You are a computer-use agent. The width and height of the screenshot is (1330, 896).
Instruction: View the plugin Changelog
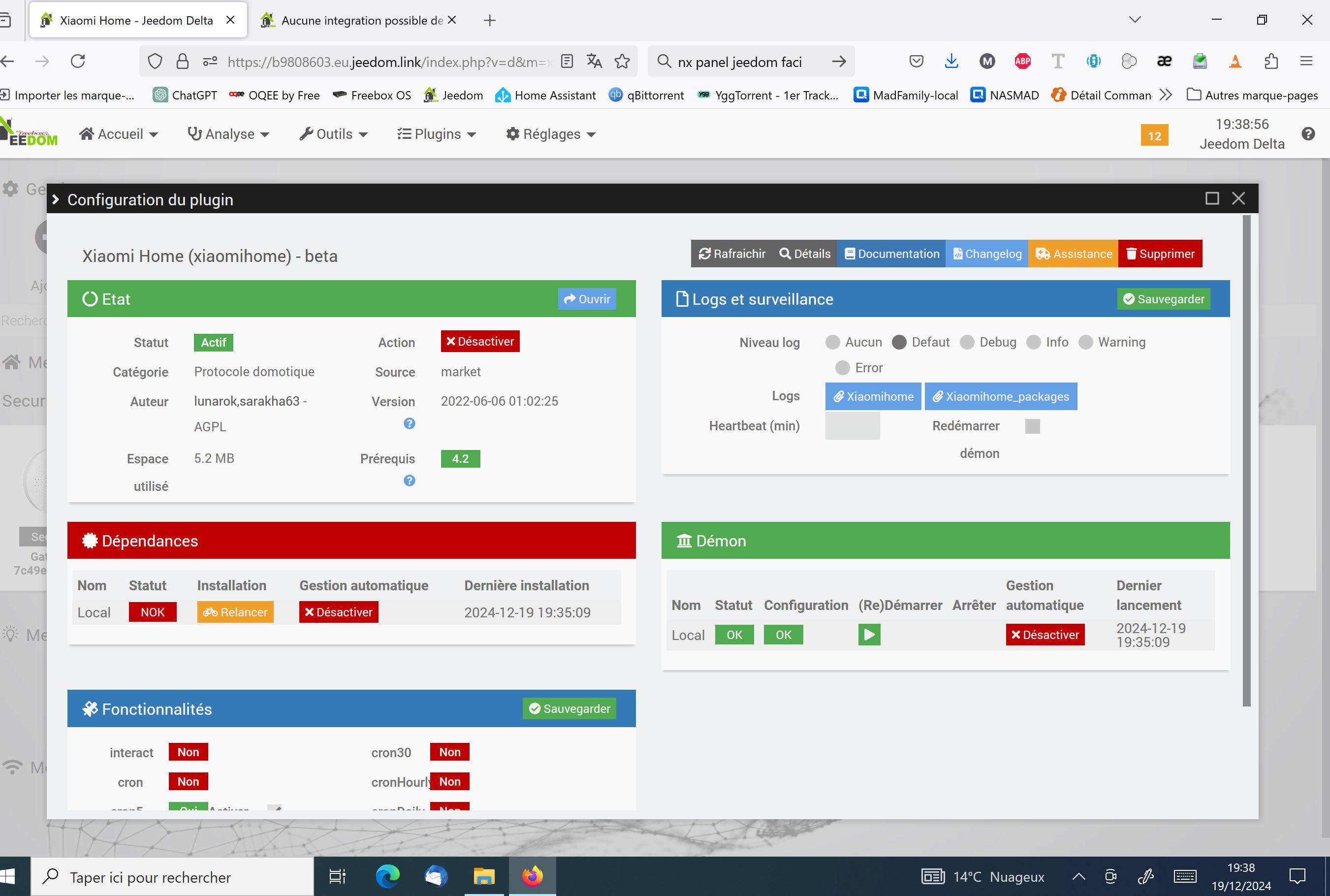(986, 254)
